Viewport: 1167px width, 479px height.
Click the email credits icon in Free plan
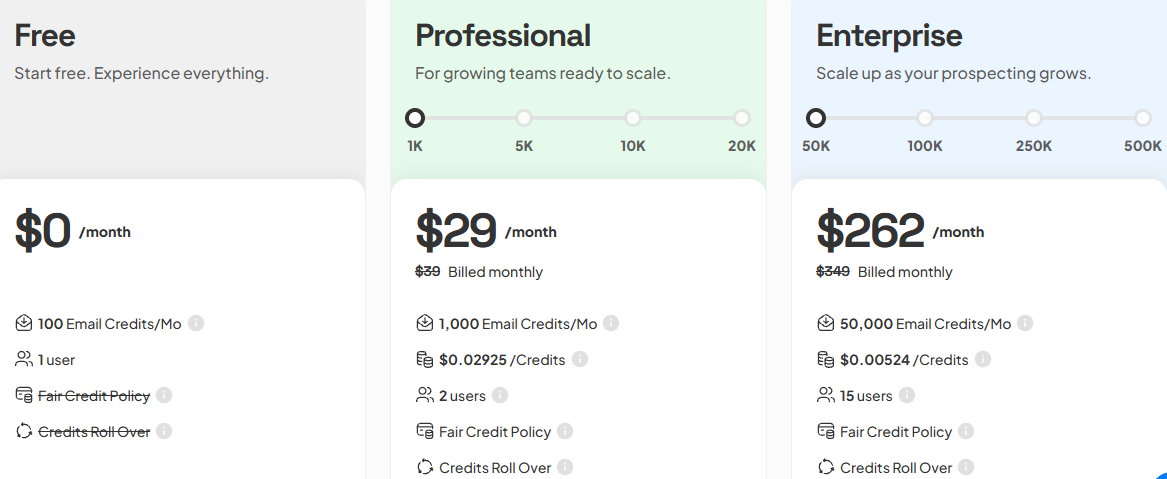point(23,324)
